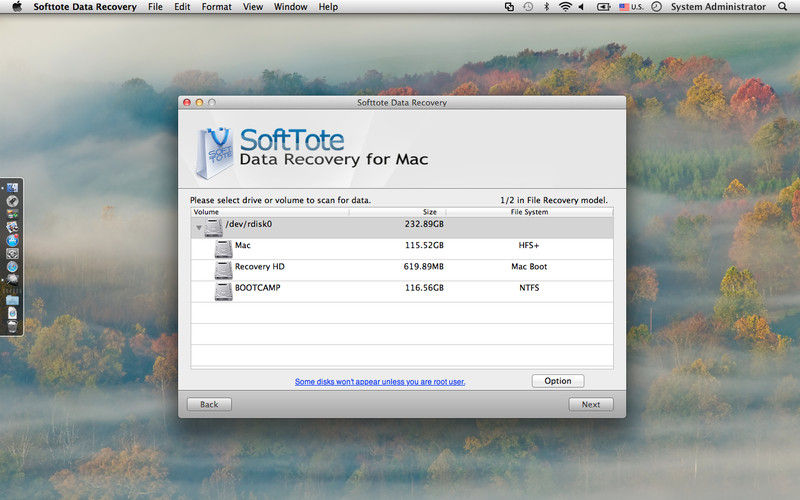The height and width of the screenshot is (500, 800).
Task: Click 'Please select drive or volume' instruction text
Action: (280, 200)
